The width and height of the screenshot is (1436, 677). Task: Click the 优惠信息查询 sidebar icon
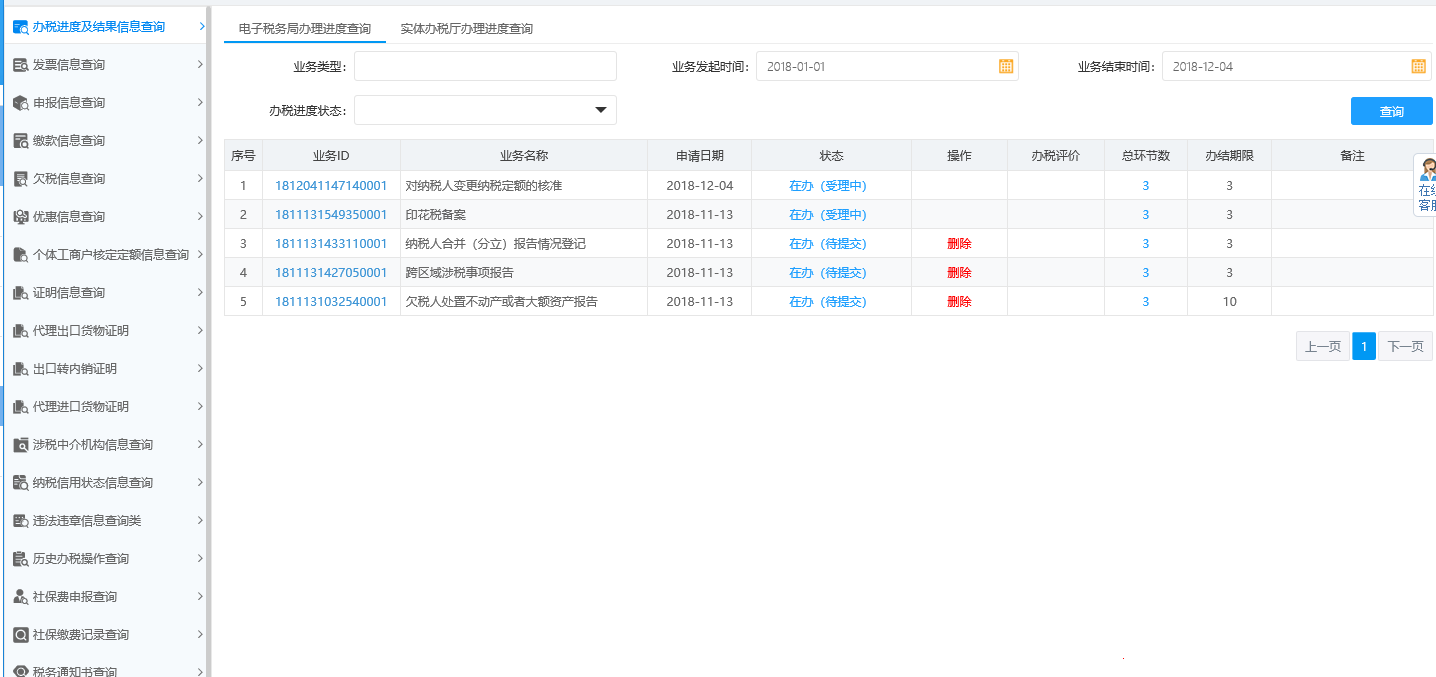click(x=20, y=217)
